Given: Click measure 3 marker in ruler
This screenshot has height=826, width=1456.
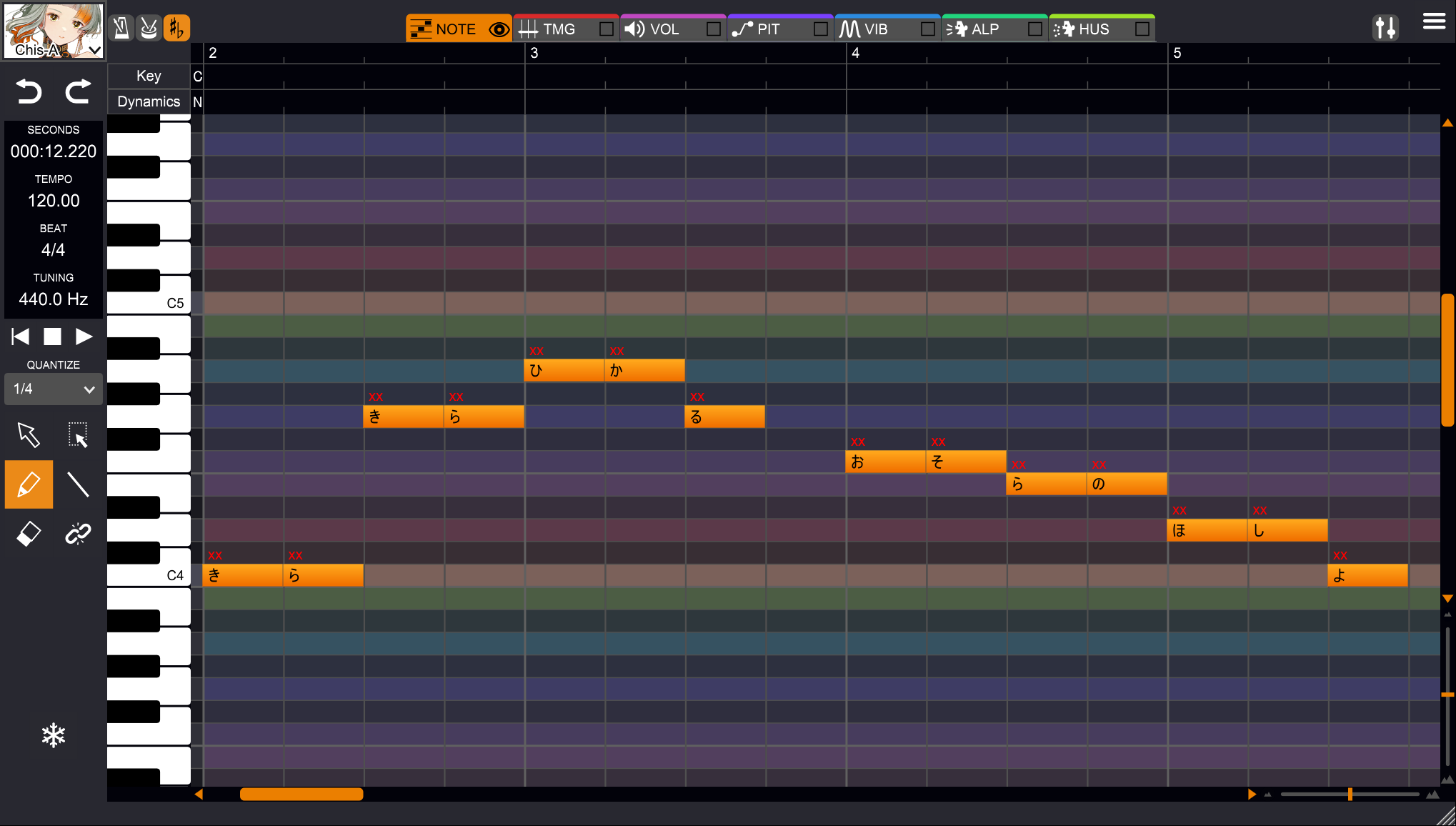Looking at the screenshot, I should pyautogui.click(x=534, y=53).
